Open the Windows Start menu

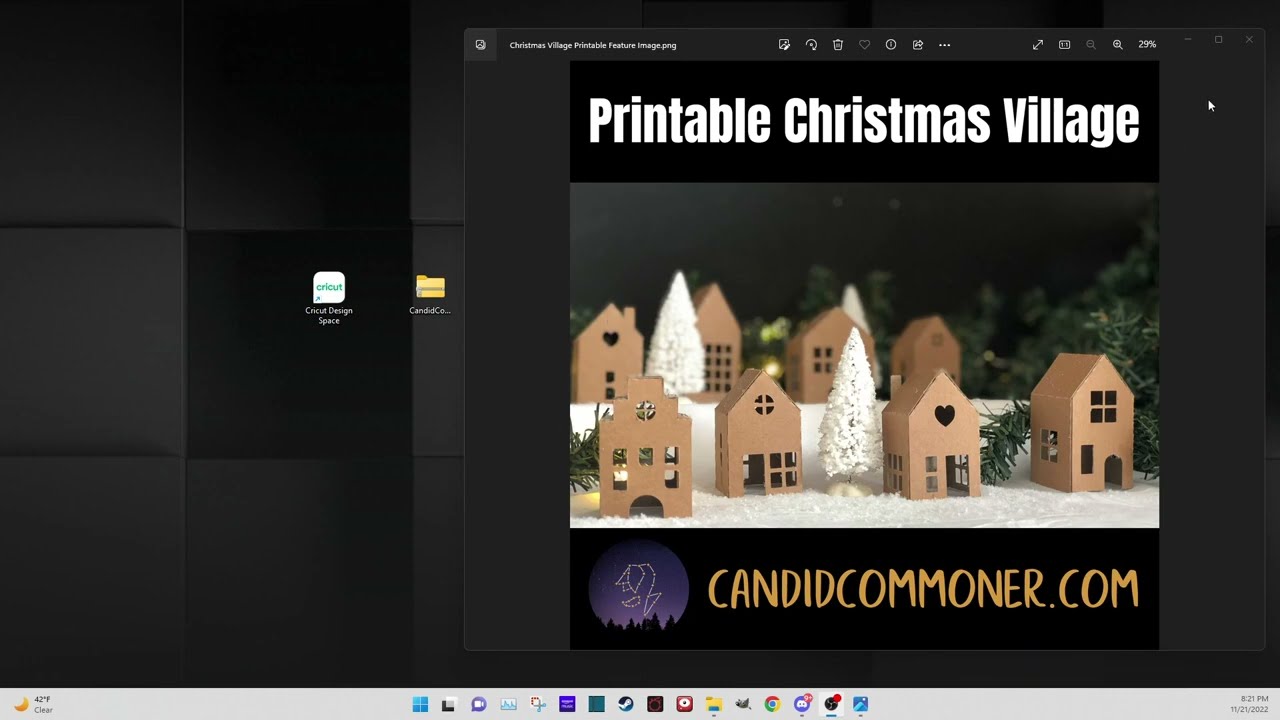tap(420, 704)
